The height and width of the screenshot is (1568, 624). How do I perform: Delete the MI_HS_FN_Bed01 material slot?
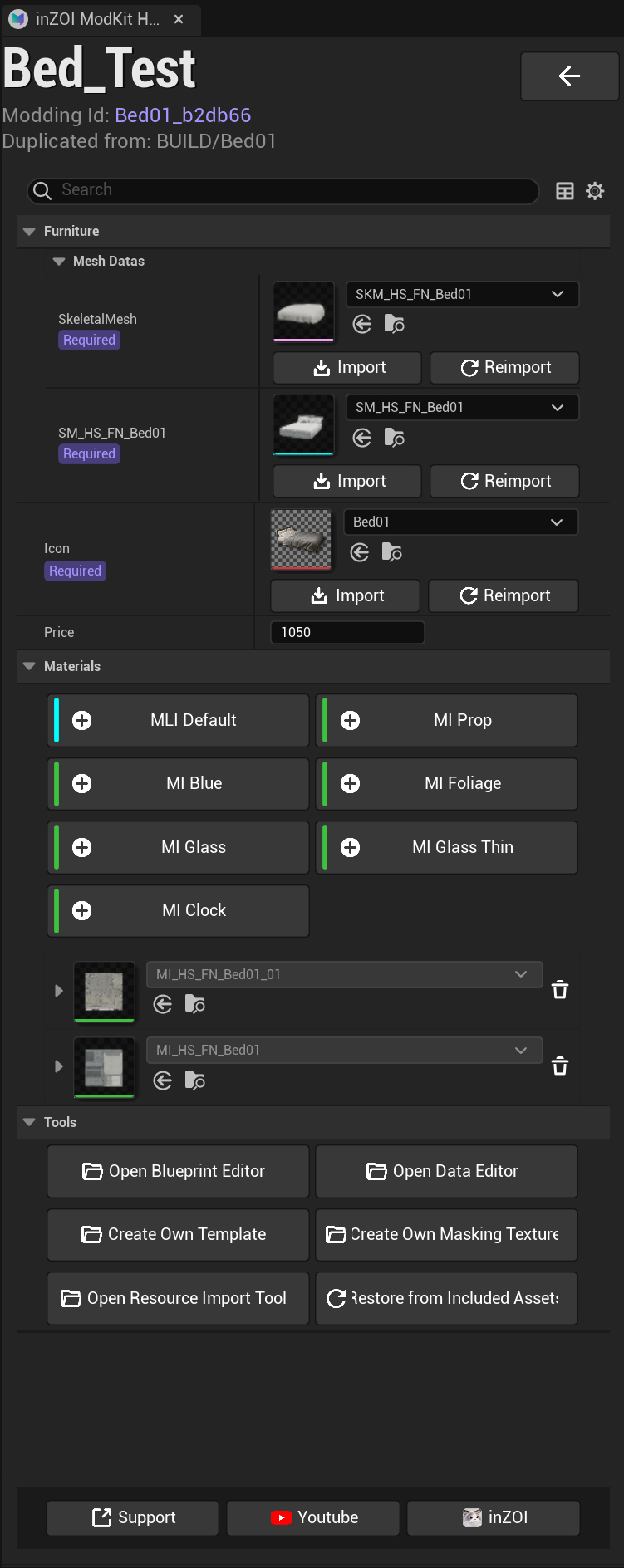[560, 1066]
